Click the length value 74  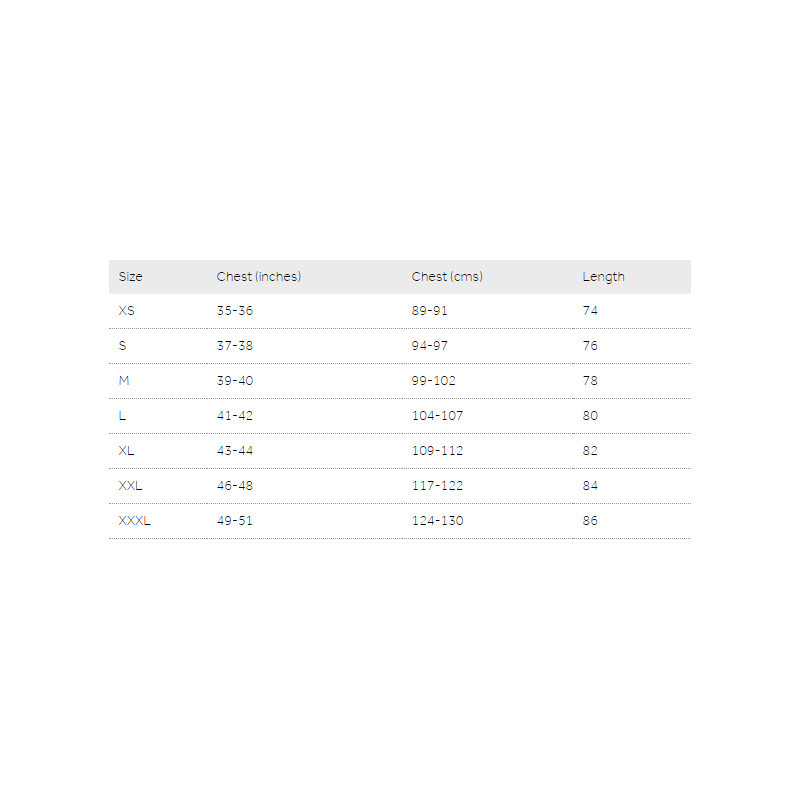tap(590, 311)
